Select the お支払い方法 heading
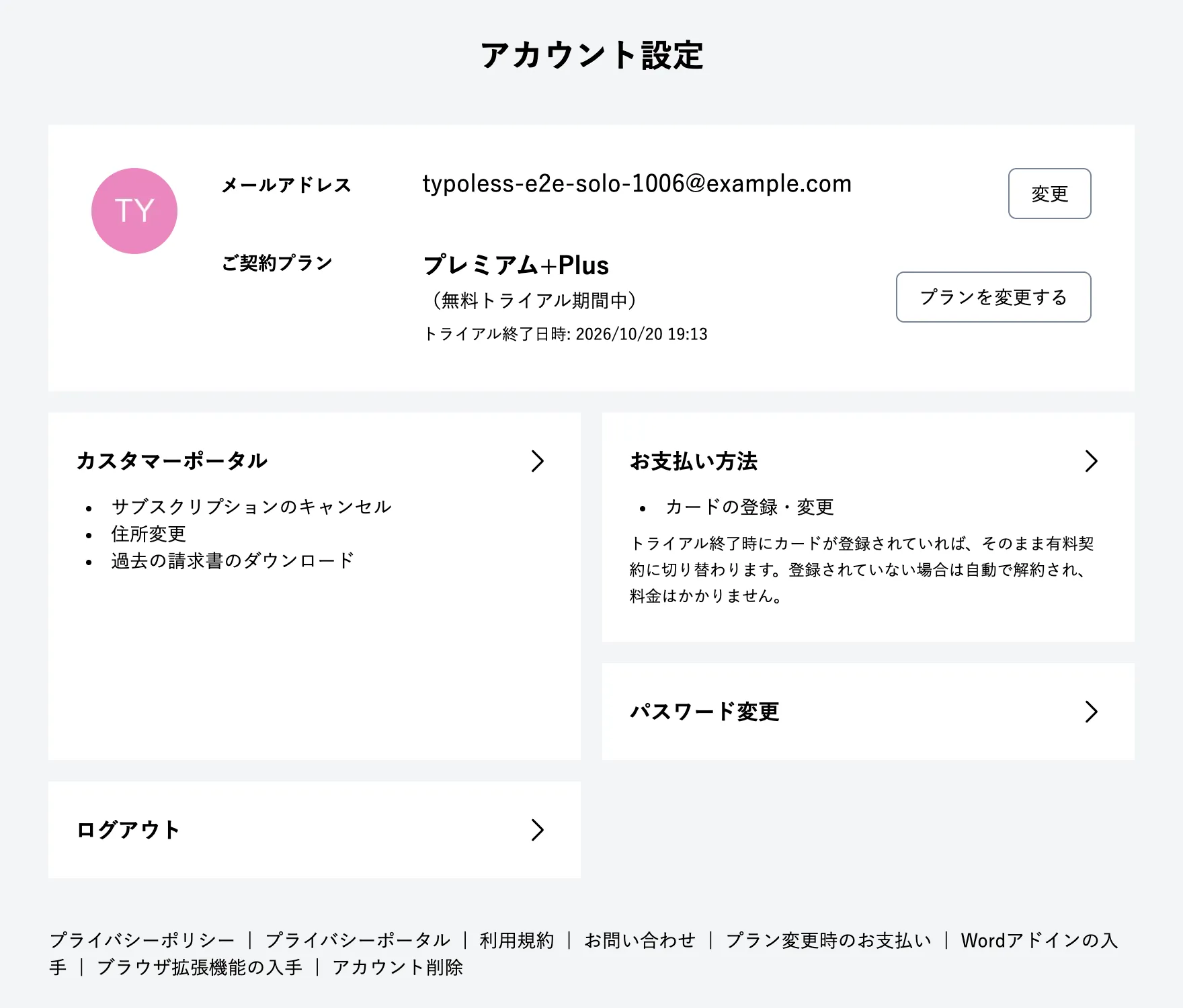1183x1008 pixels. coord(694,461)
